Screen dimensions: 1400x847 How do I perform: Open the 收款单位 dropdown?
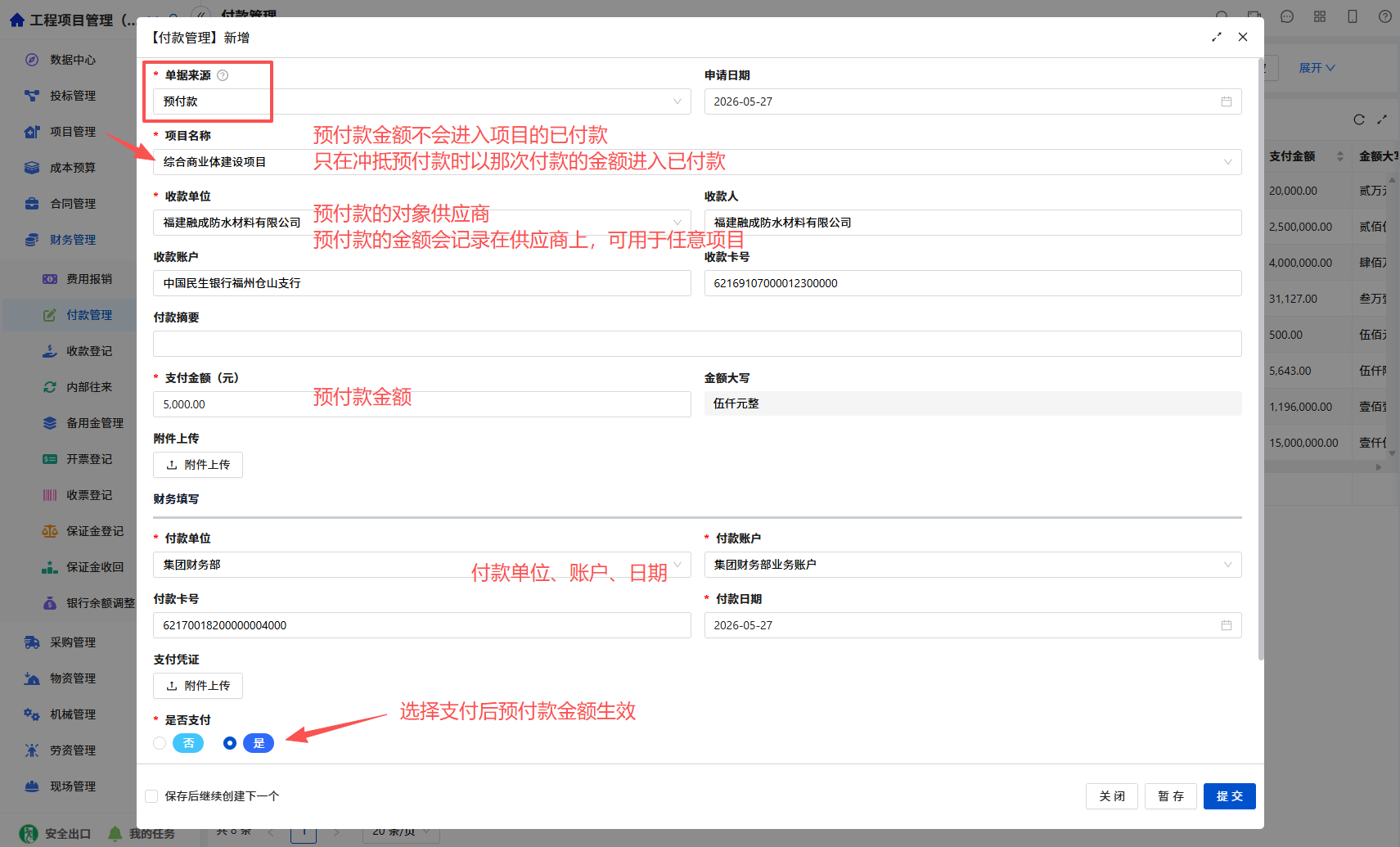(x=422, y=223)
